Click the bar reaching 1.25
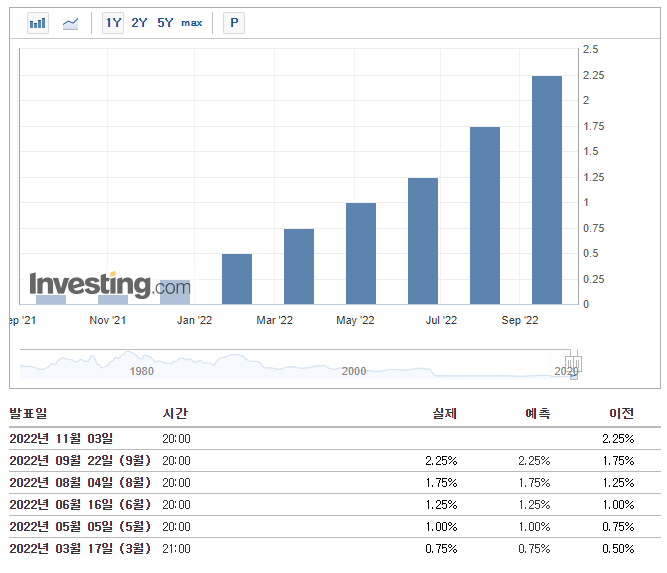 point(423,241)
